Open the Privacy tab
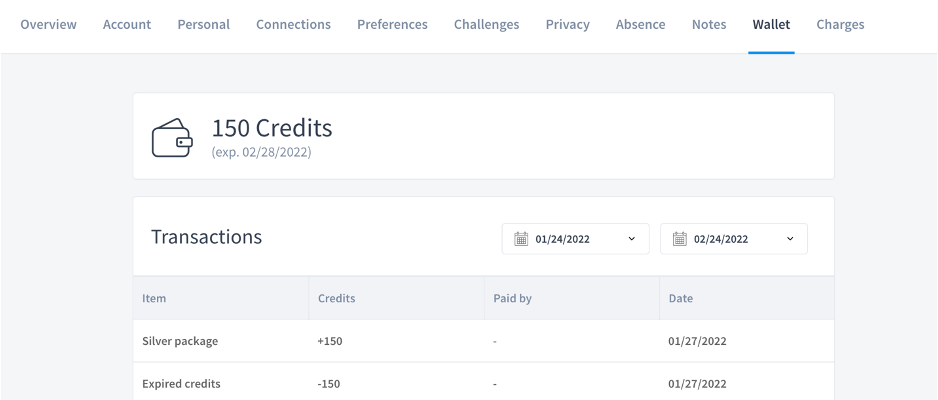This screenshot has height=400, width=938. click(568, 25)
